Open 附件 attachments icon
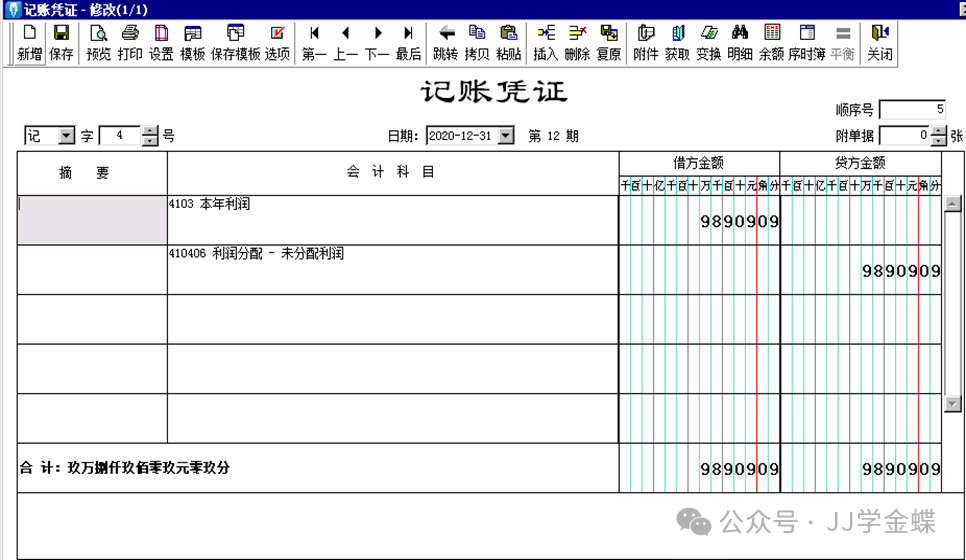 point(646,42)
